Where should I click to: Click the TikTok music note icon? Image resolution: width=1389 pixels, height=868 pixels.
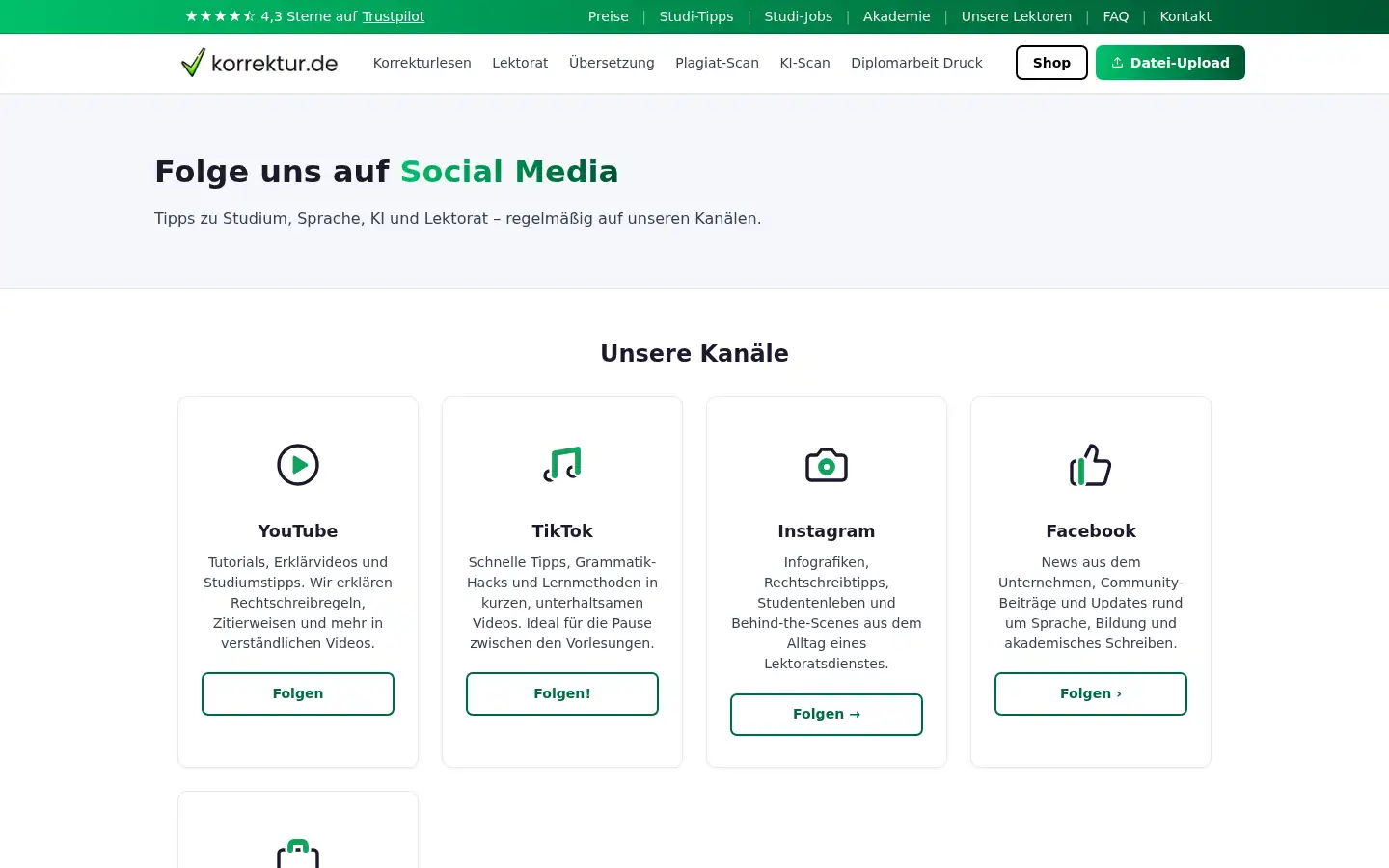562,465
